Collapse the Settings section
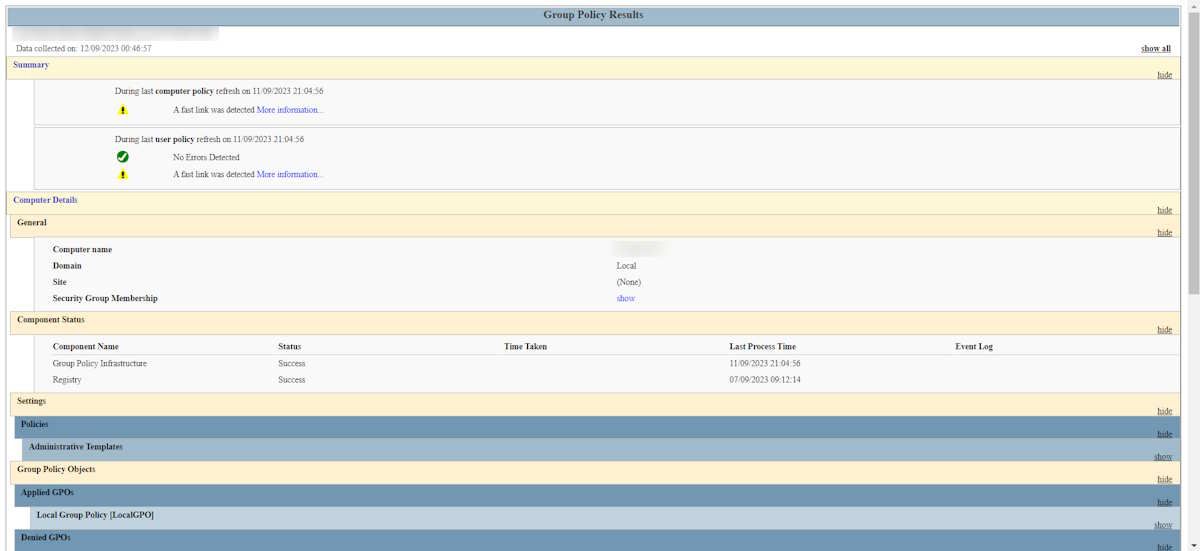Screen dimensions: 1200x551 (1164, 411)
